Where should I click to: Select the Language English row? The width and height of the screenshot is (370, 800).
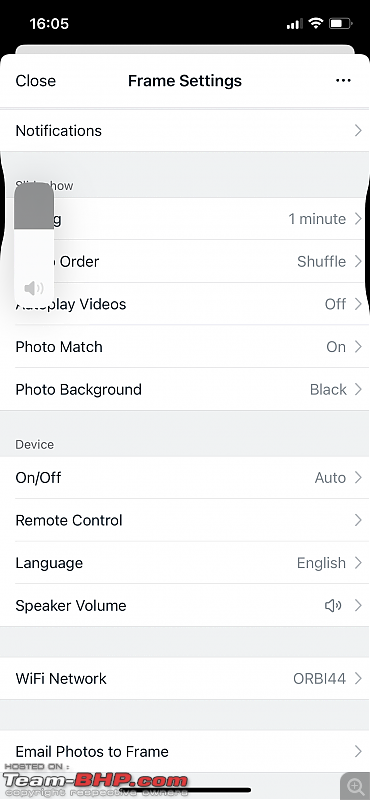tap(185, 563)
